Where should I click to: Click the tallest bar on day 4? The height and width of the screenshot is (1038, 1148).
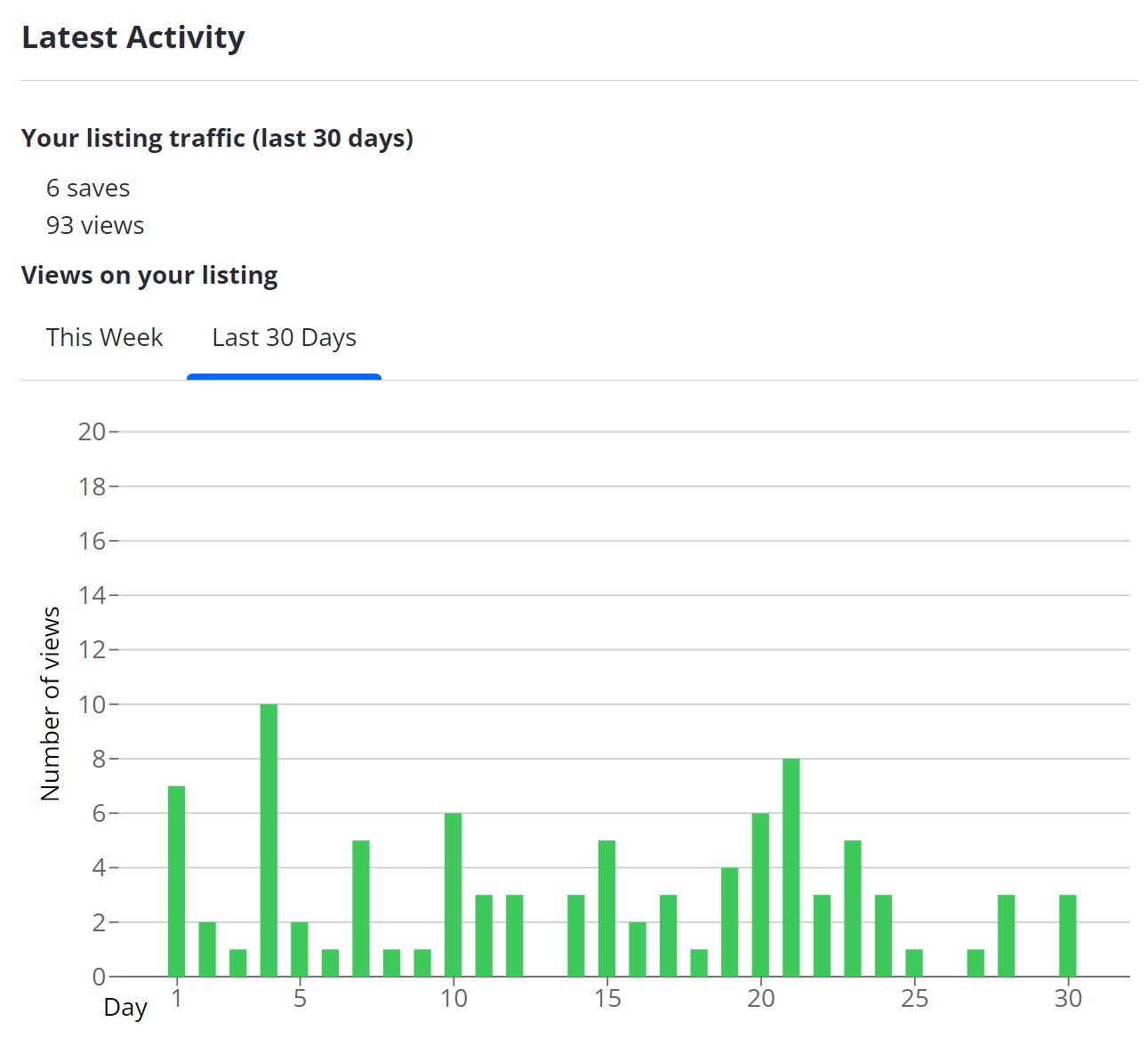269,840
